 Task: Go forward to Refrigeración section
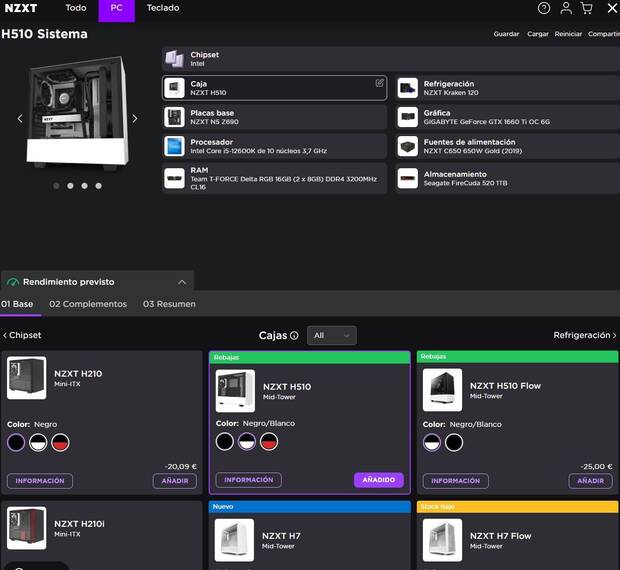(x=585, y=335)
